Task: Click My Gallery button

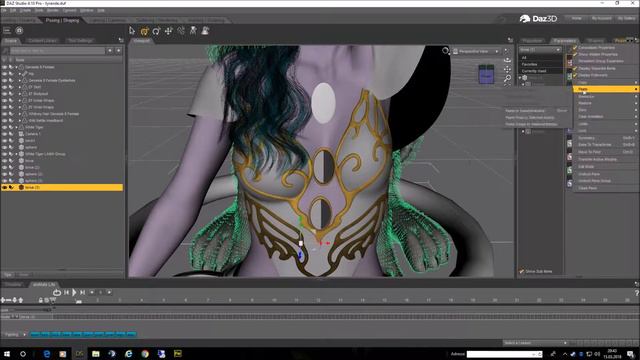Action: point(626,18)
